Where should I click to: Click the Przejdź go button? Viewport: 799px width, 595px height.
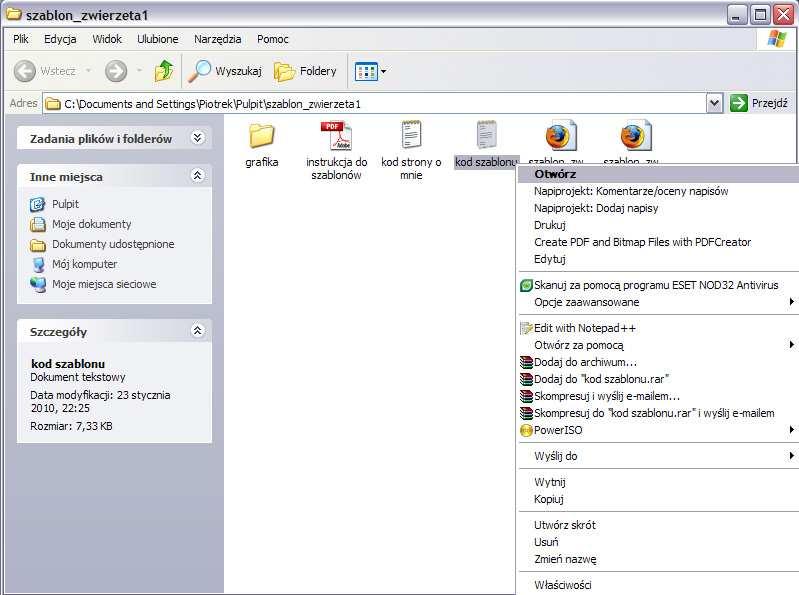[x=759, y=103]
